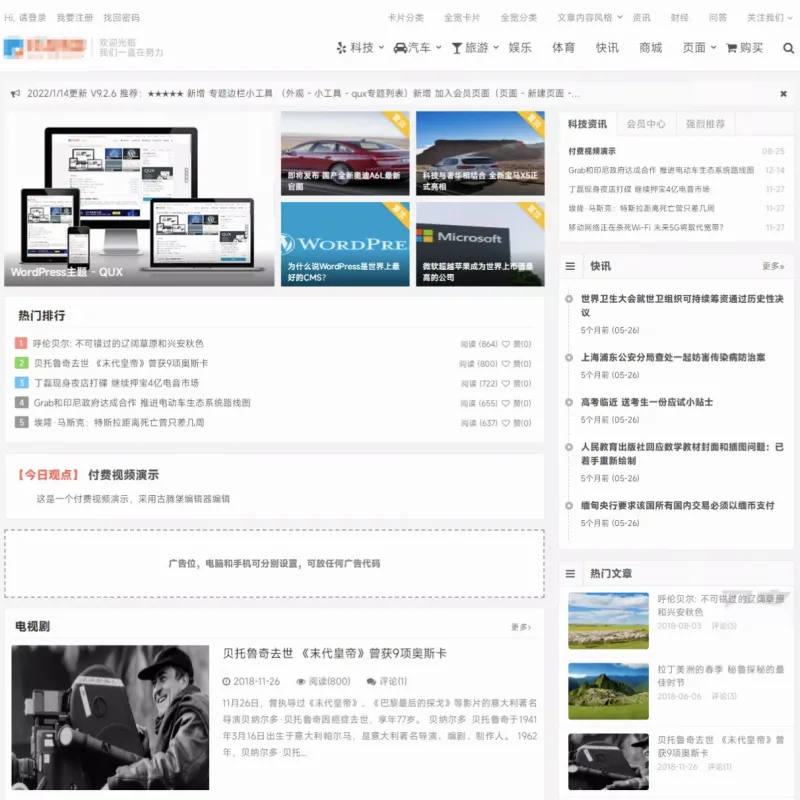Open the 奥迪A6L red car thumbnail
The width and height of the screenshot is (800, 800).
[x=345, y=153]
